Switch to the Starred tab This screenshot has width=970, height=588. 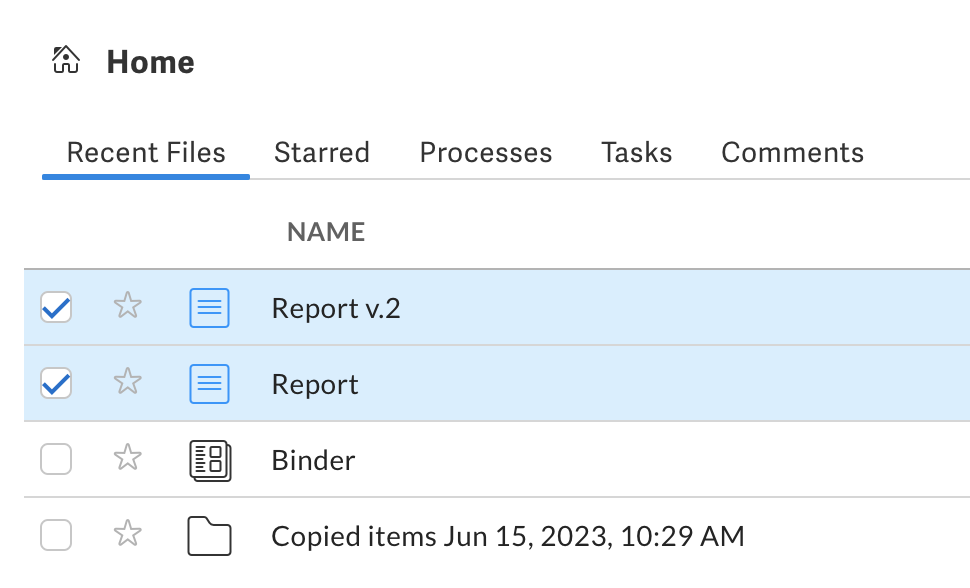click(322, 152)
